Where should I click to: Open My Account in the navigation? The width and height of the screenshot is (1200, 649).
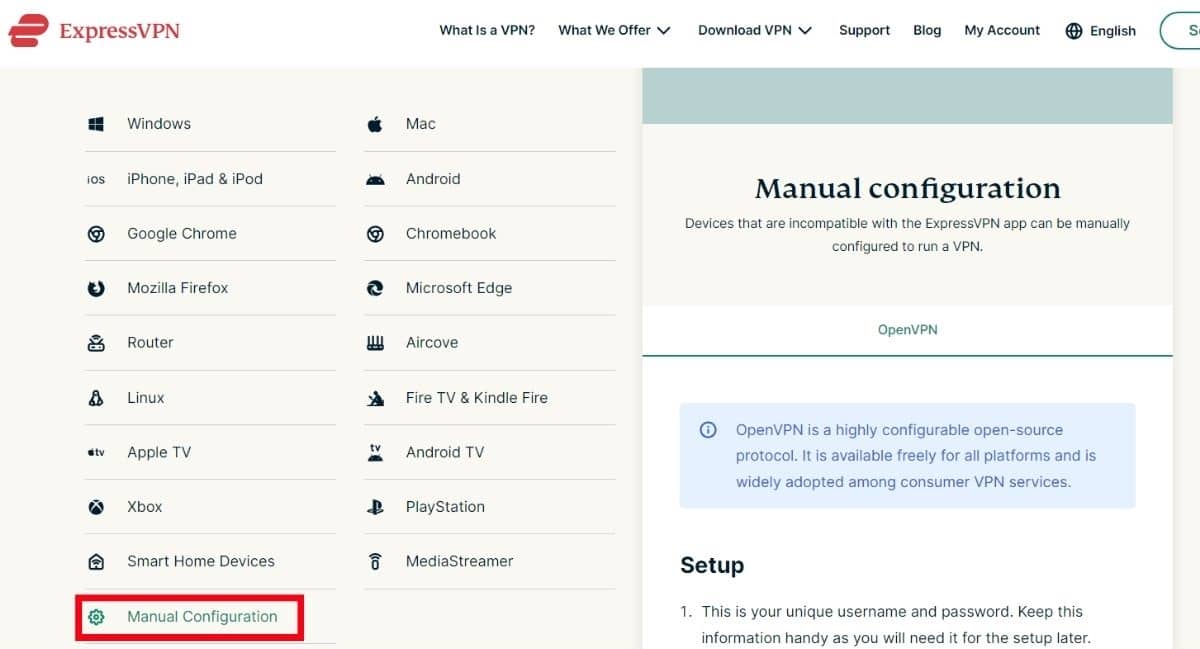[x=1002, y=30]
